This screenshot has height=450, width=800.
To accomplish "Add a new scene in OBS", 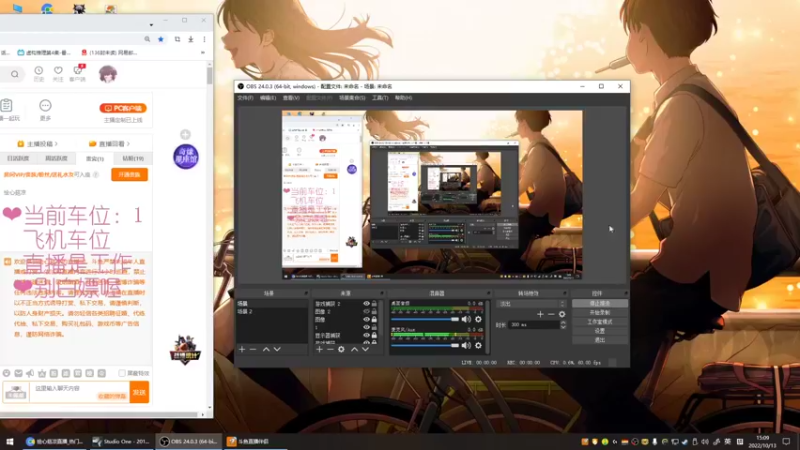I will point(242,349).
